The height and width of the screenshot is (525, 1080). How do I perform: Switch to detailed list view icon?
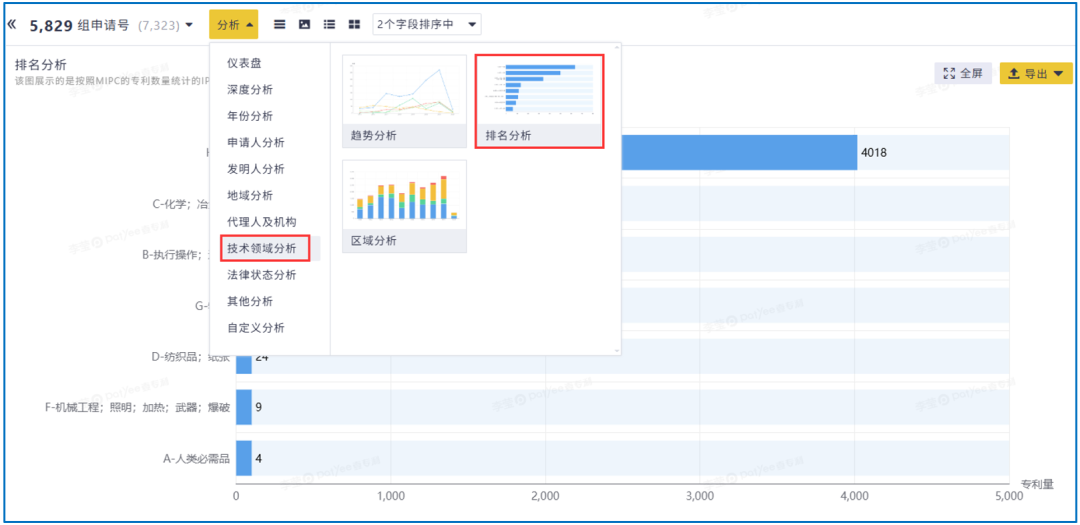tap(329, 24)
